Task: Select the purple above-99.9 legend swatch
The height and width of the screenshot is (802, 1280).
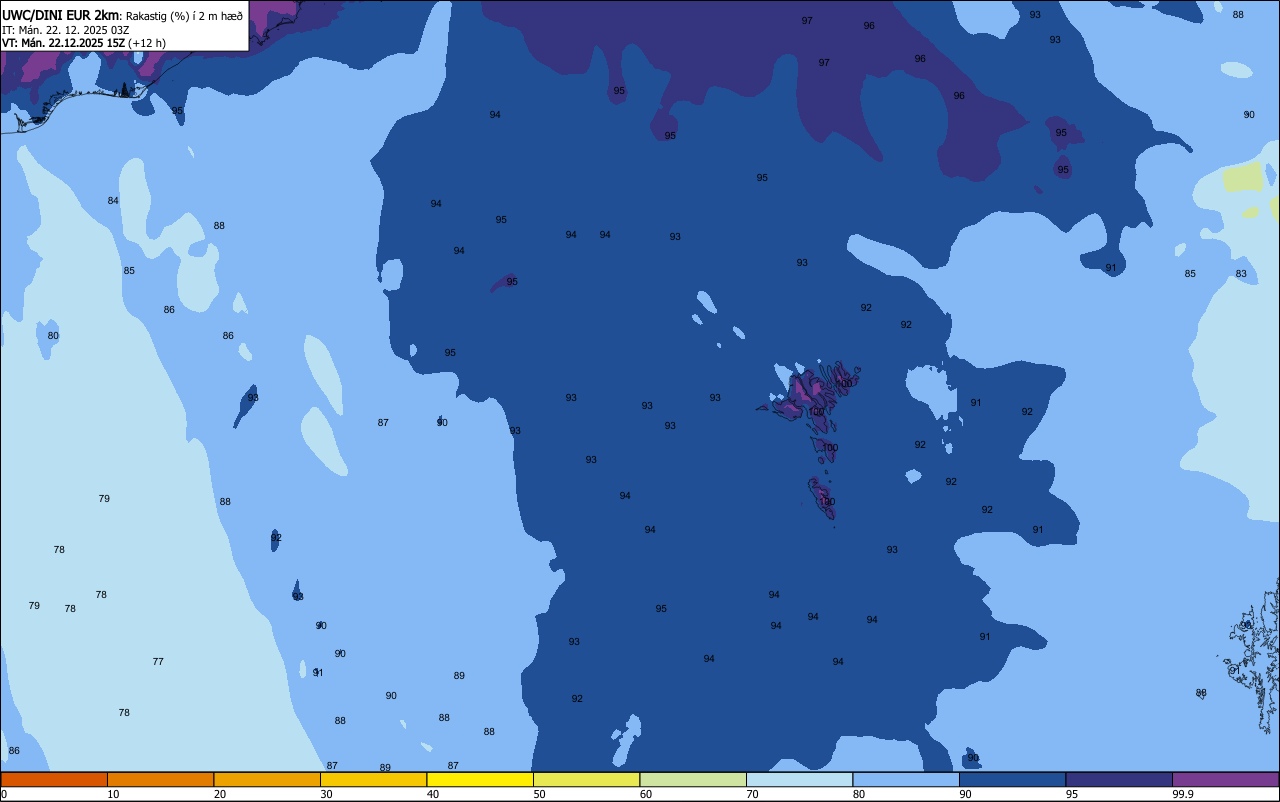Action: pos(1225,779)
